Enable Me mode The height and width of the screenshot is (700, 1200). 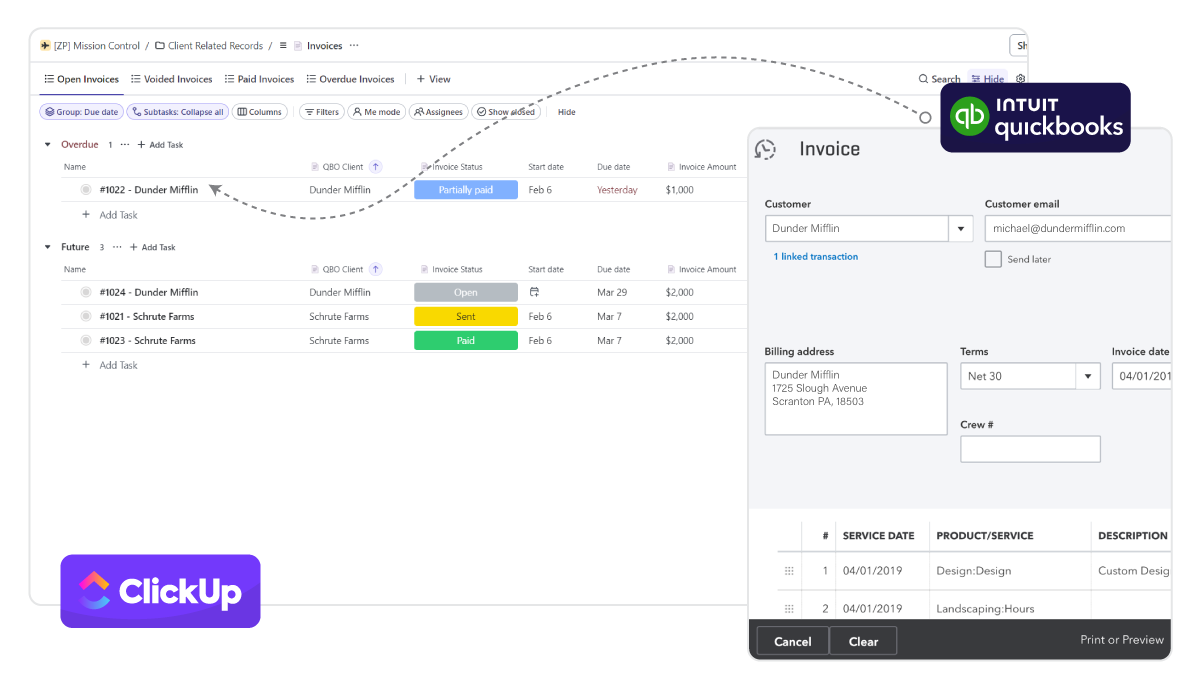coord(376,111)
